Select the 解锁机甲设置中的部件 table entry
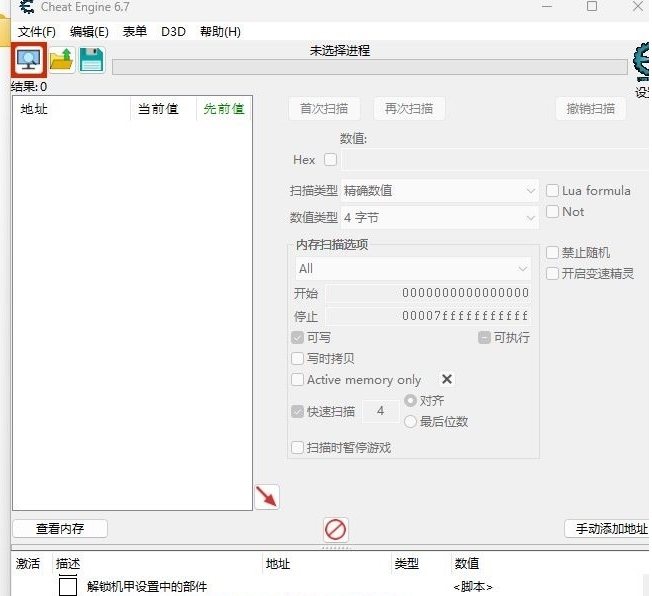The height and width of the screenshot is (596, 652). pyautogui.click(x=147, y=586)
